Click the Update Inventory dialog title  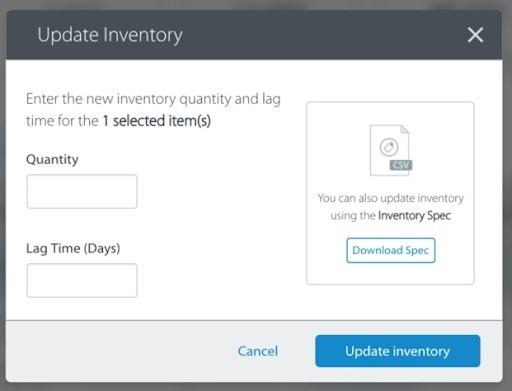[x=110, y=35]
